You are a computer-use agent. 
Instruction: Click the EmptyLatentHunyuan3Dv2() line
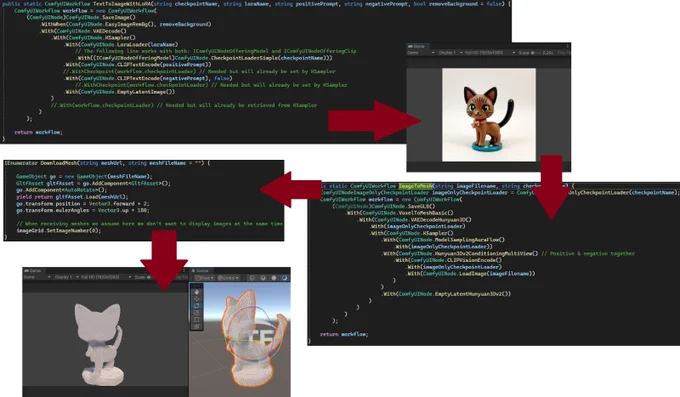click(x=447, y=294)
